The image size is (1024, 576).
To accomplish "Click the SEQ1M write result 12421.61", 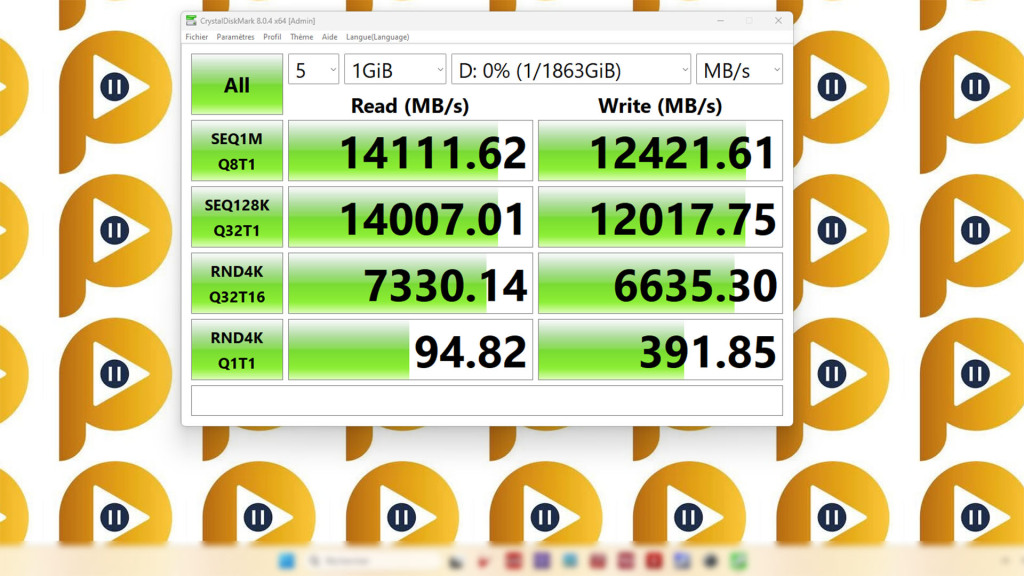I will coord(660,151).
